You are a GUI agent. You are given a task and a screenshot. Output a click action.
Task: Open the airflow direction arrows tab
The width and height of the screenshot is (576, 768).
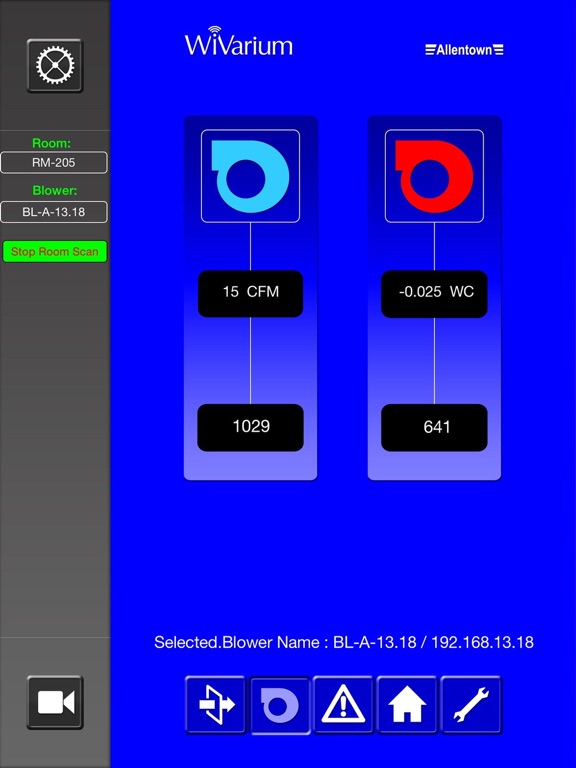coord(216,705)
